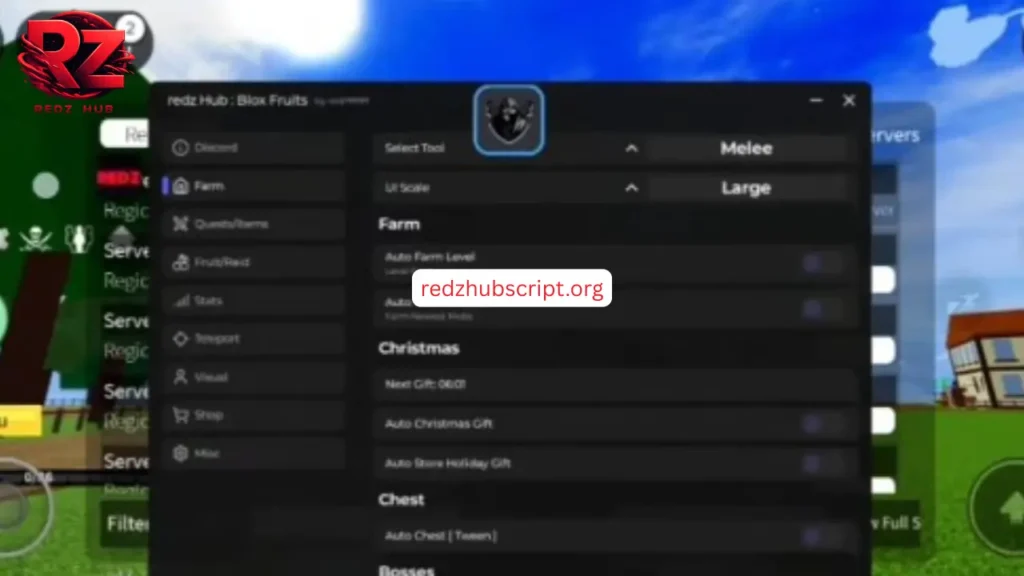This screenshot has height=576, width=1024.
Task: Open the Fruit/Raid tab
Action: 255,263
